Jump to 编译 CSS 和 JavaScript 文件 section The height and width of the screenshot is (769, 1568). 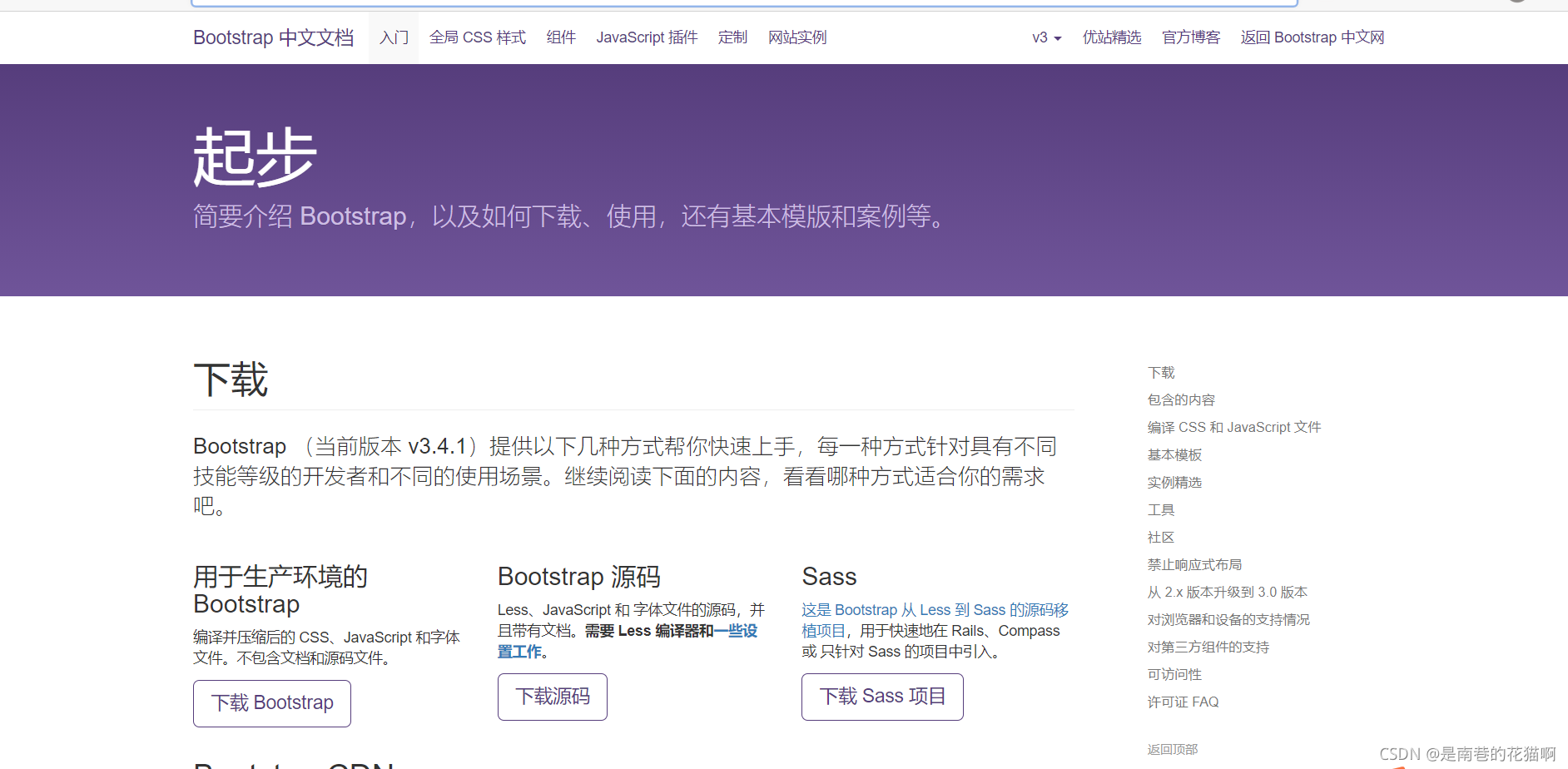click(x=1233, y=428)
